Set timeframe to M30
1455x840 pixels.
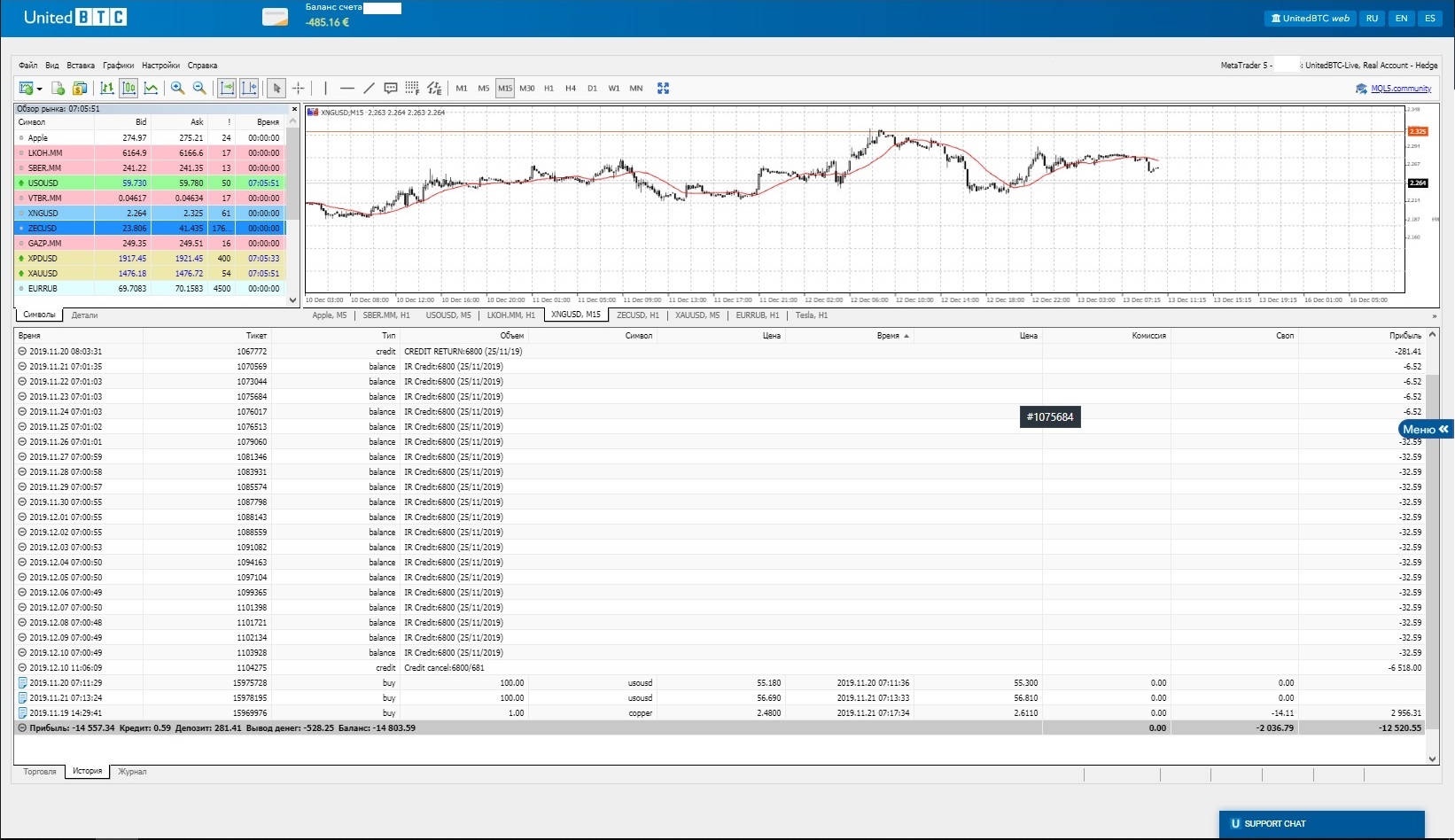(527, 89)
